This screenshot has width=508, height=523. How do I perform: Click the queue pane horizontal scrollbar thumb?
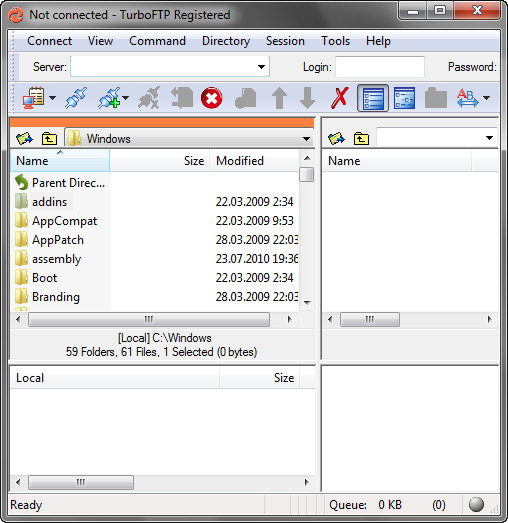point(81,482)
